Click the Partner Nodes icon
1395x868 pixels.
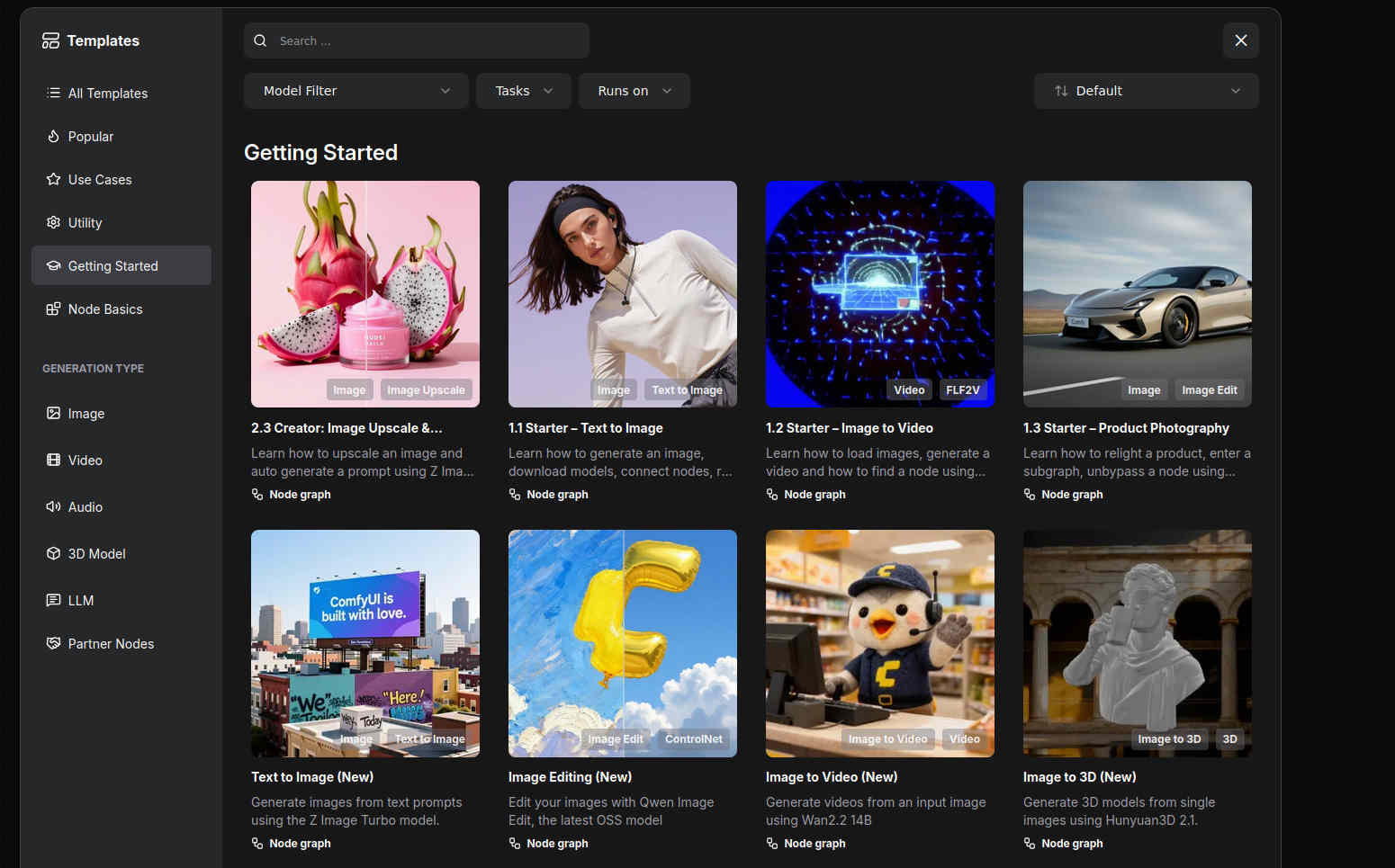(x=53, y=644)
